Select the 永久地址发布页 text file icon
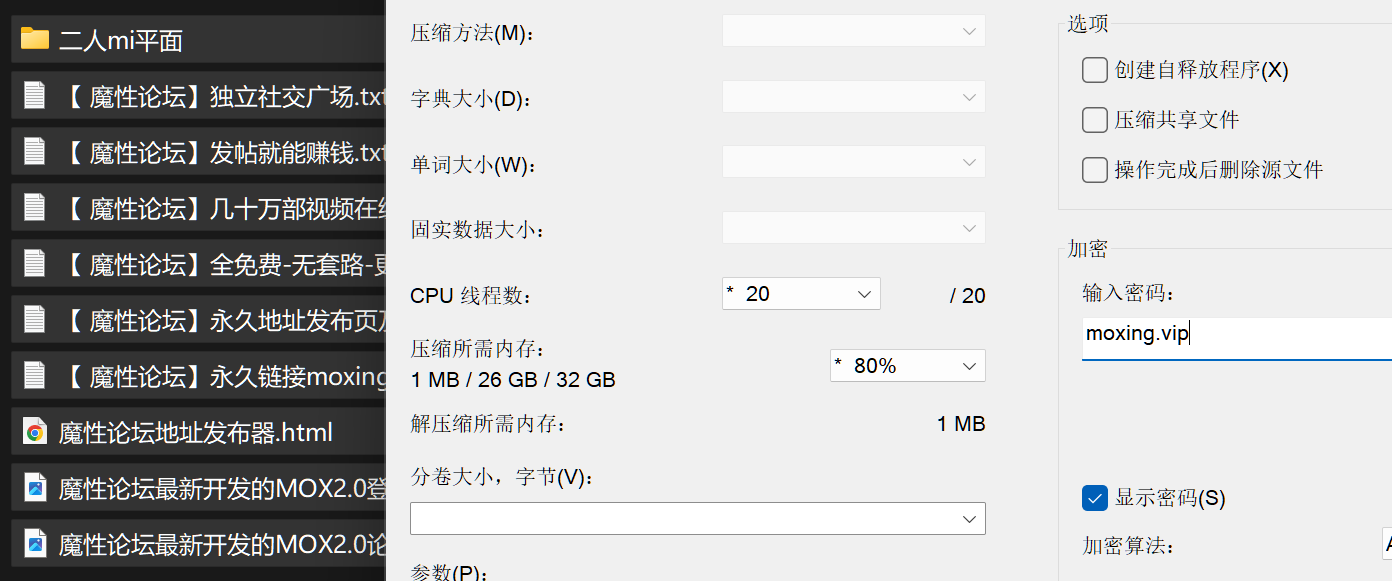 (x=35, y=320)
